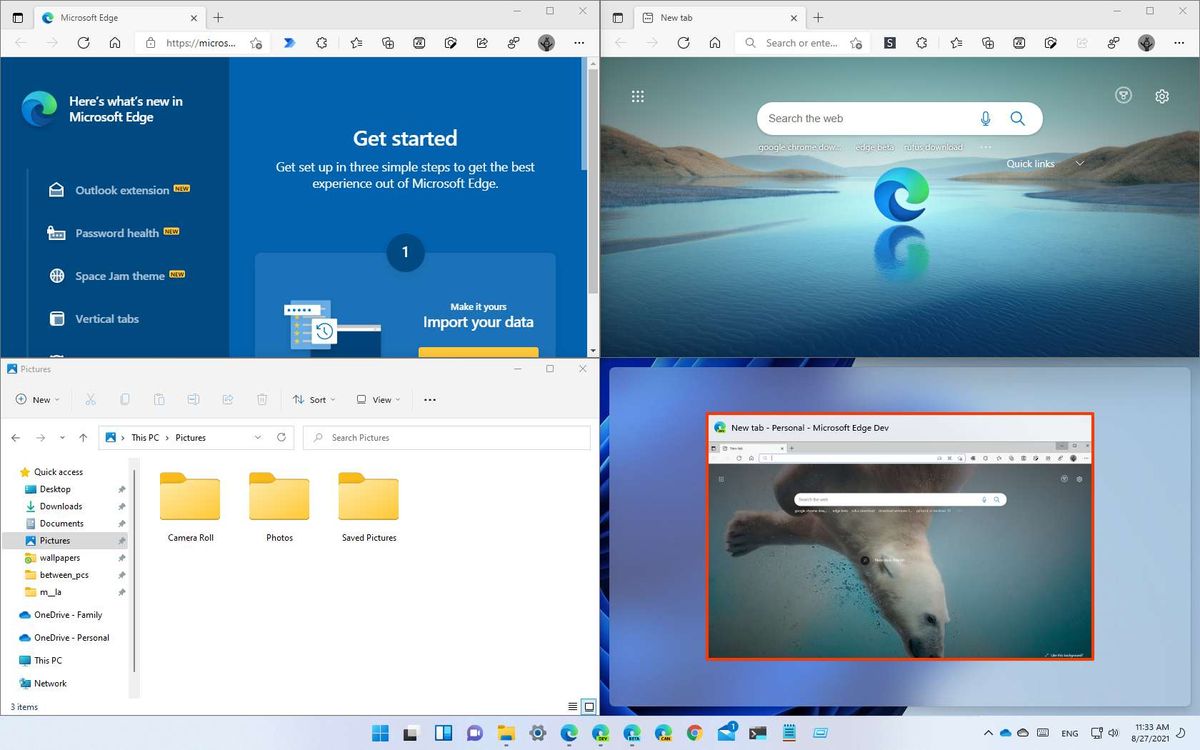Click the Delete icon in File Explorer toolbar

(262, 399)
